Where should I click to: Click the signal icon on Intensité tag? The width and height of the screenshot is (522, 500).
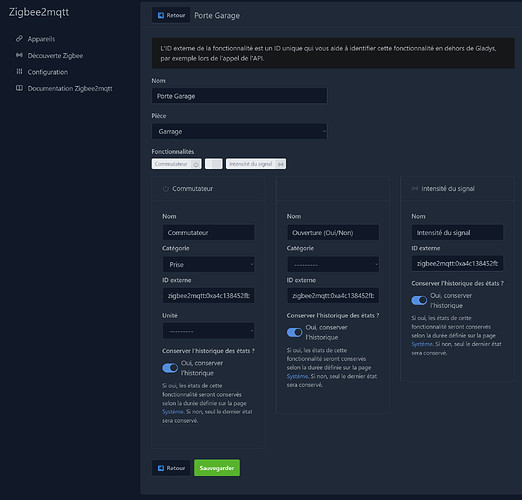click(281, 164)
